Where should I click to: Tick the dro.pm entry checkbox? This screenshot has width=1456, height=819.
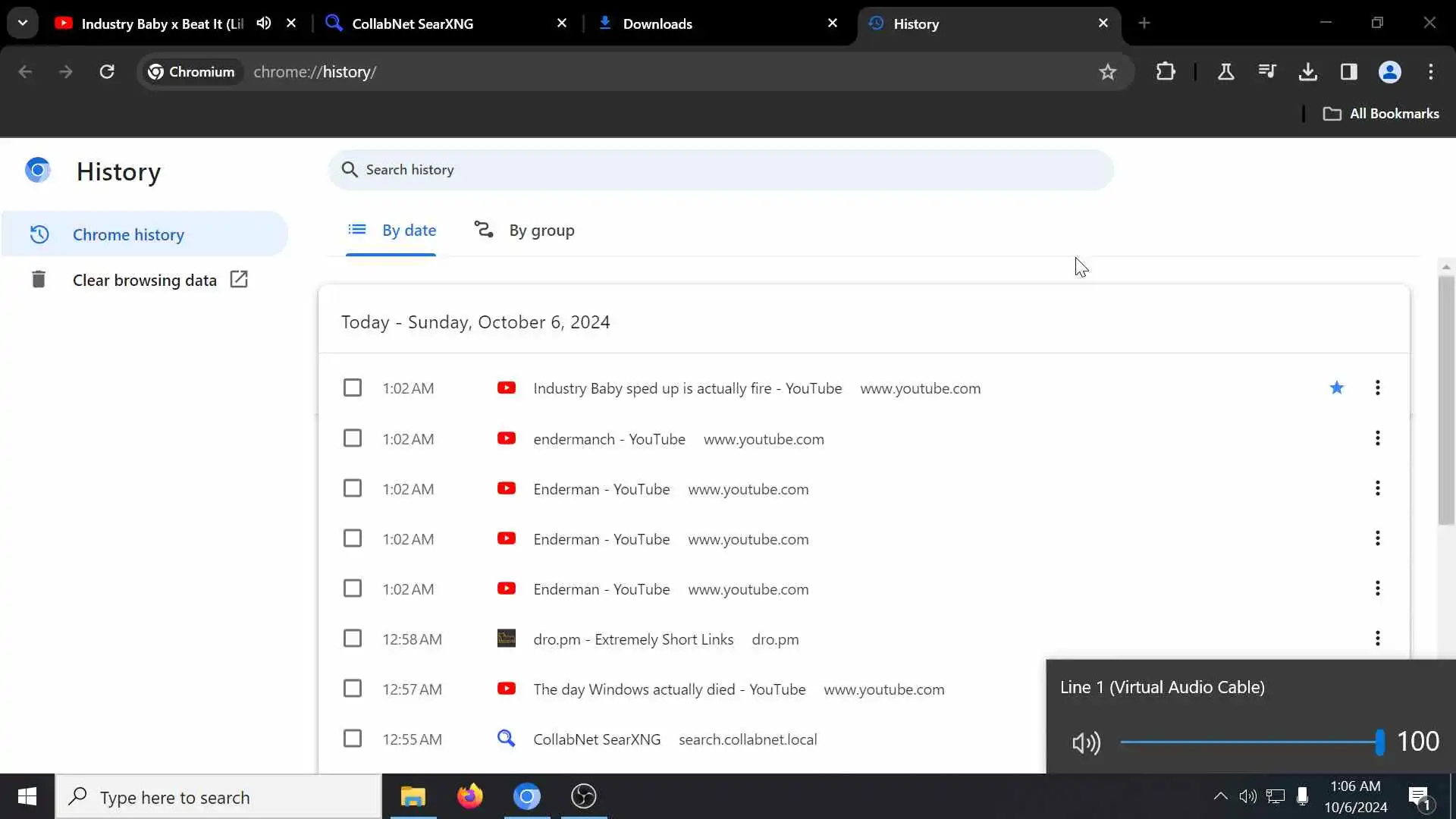tap(353, 639)
